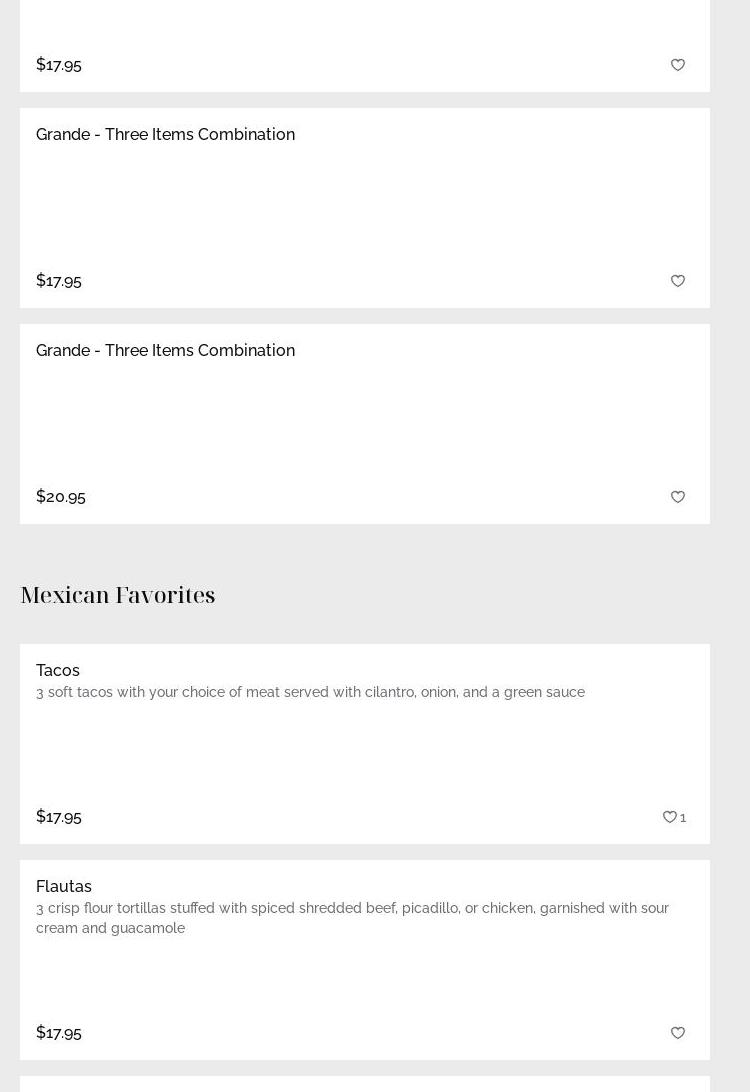Image resolution: width=750 pixels, height=1092 pixels.
Task: Like the Tacos menu item
Action: (669, 817)
